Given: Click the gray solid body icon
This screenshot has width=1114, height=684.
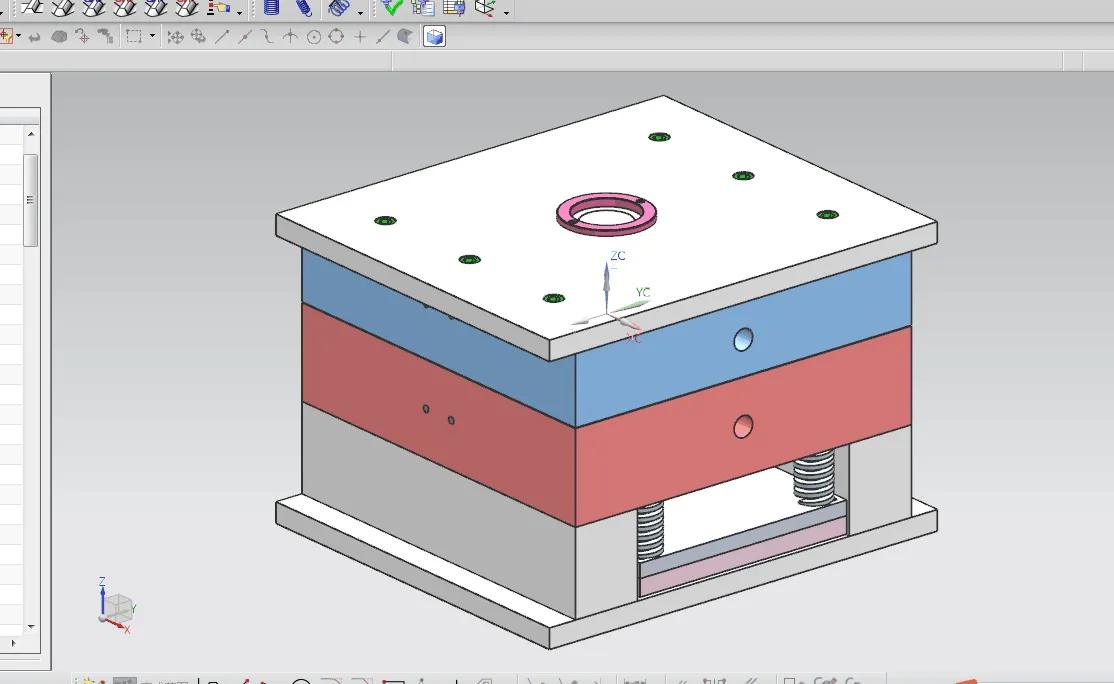Looking at the screenshot, I should click(x=59, y=36).
